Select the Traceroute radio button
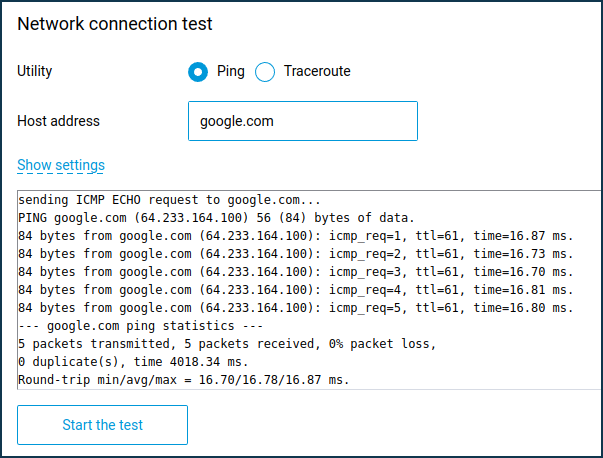The width and height of the screenshot is (603, 458). (x=265, y=72)
